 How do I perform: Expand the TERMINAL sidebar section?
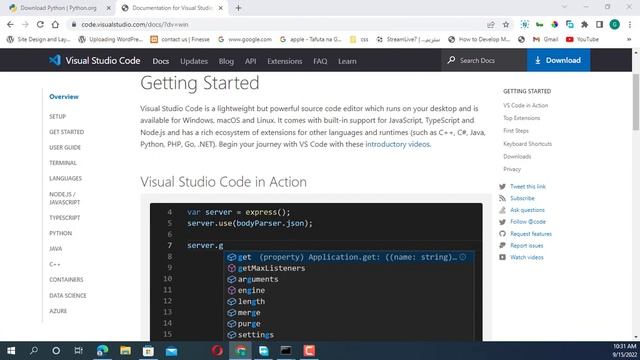tap(63, 163)
